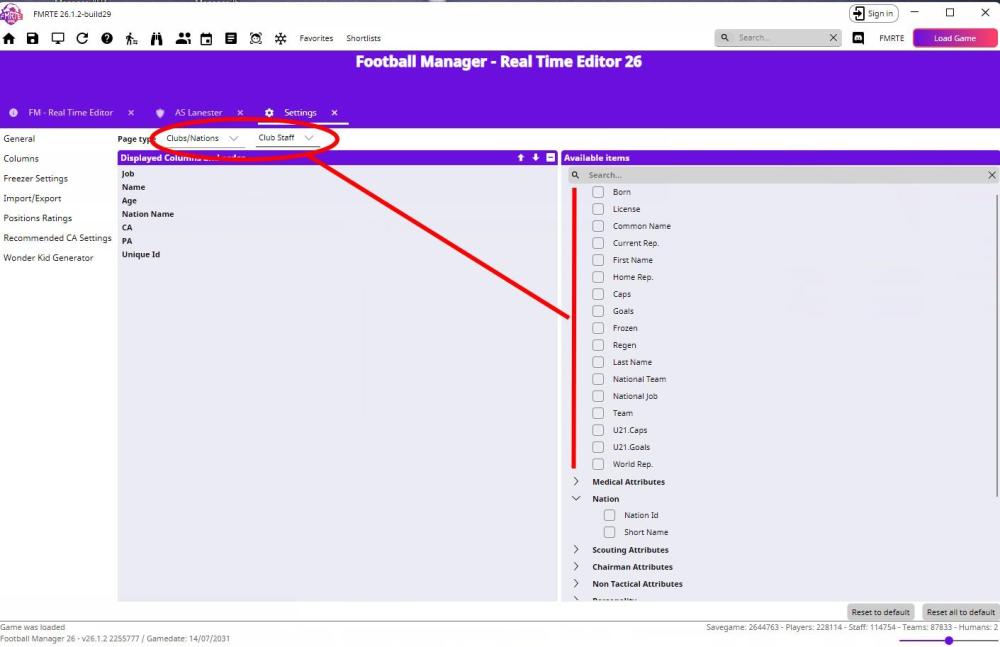Open Help using the question mark icon
Viewport: 1000px width, 647px height.
click(x=107, y=38)
